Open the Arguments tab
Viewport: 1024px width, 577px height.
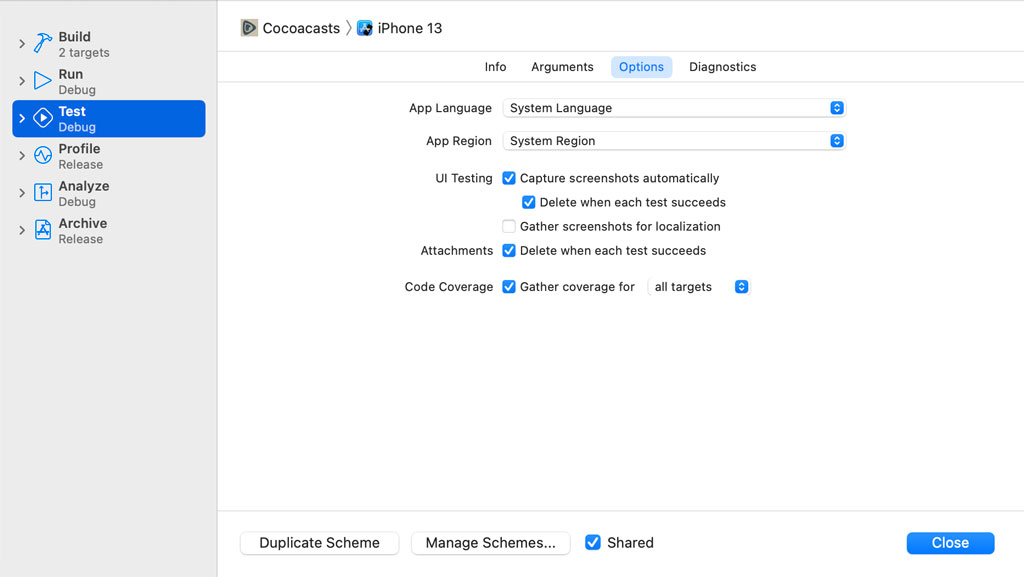pyautogui.click(x=562, y=66)
